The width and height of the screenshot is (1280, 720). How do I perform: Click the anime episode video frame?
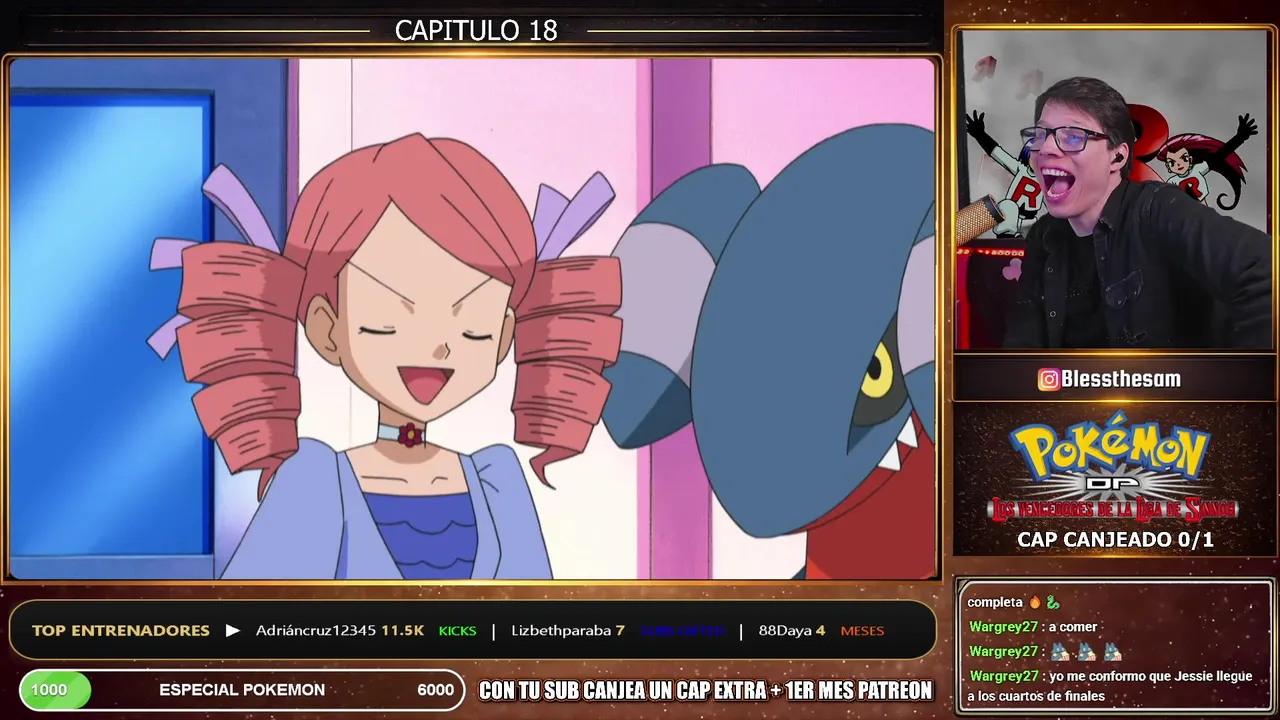(x=473, y=319)
